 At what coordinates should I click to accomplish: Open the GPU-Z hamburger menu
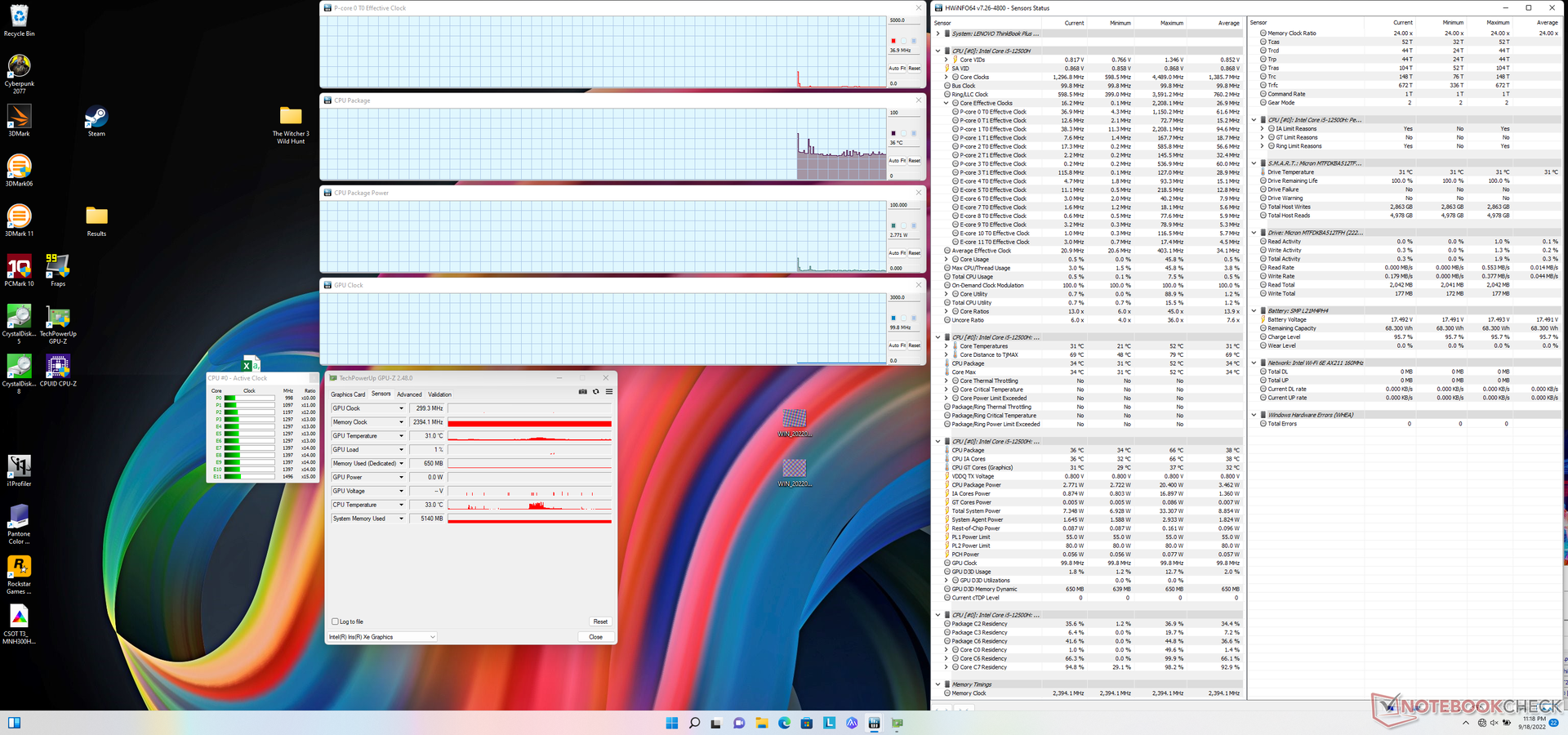pyautogui.click(x=608, y=392)
